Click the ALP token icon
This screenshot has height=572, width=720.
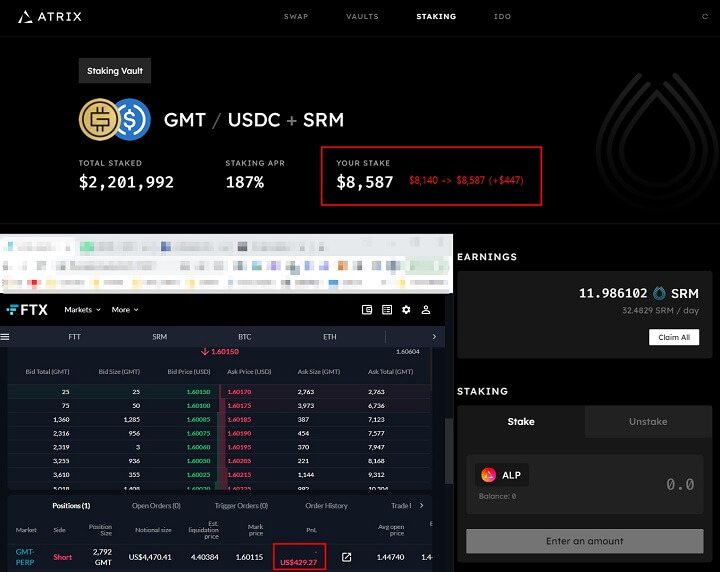pos(489,475)
